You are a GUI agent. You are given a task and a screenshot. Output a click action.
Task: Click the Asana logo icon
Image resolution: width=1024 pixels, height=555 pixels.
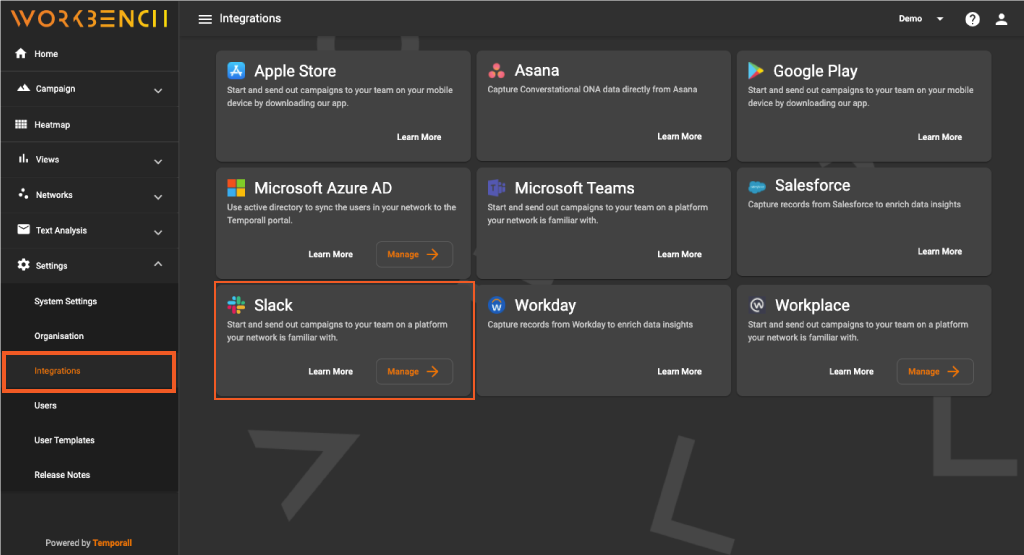(x=496, y=71)
